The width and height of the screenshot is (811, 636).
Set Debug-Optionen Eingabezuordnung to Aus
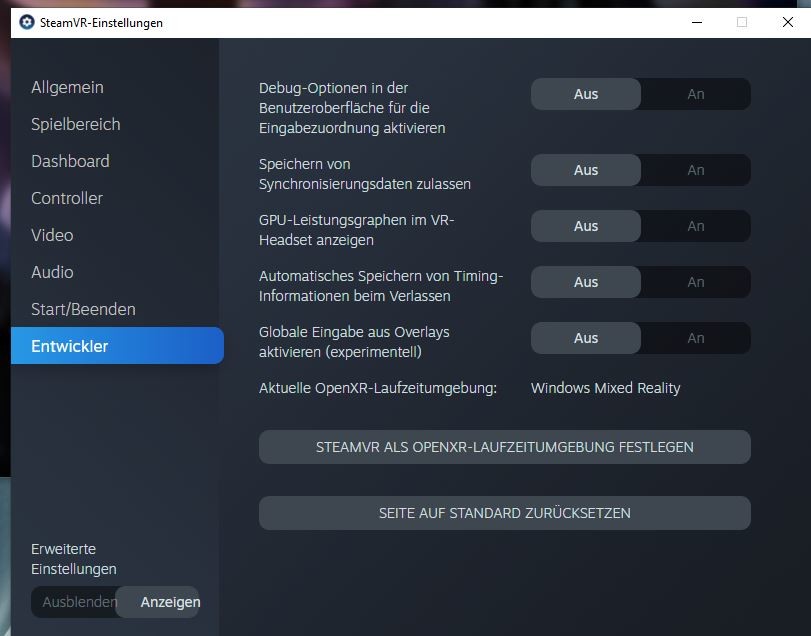coord(586,94)
